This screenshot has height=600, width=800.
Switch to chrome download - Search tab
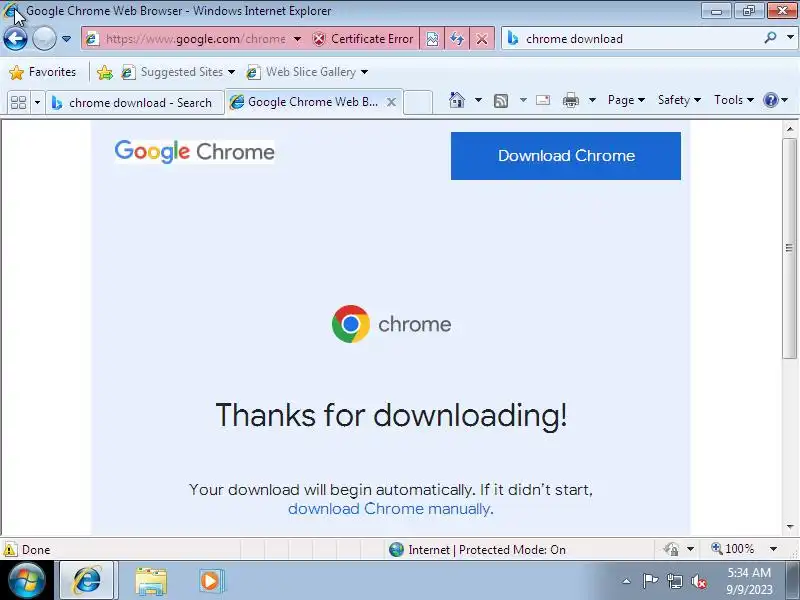[135, 103]
